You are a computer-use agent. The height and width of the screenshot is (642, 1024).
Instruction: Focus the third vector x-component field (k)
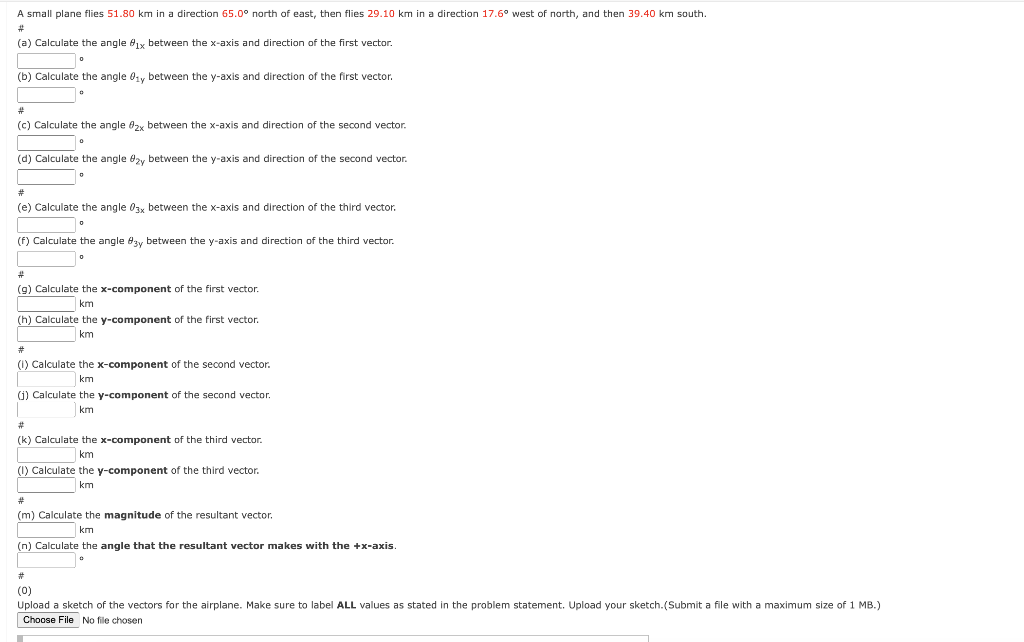click(46, 455)
